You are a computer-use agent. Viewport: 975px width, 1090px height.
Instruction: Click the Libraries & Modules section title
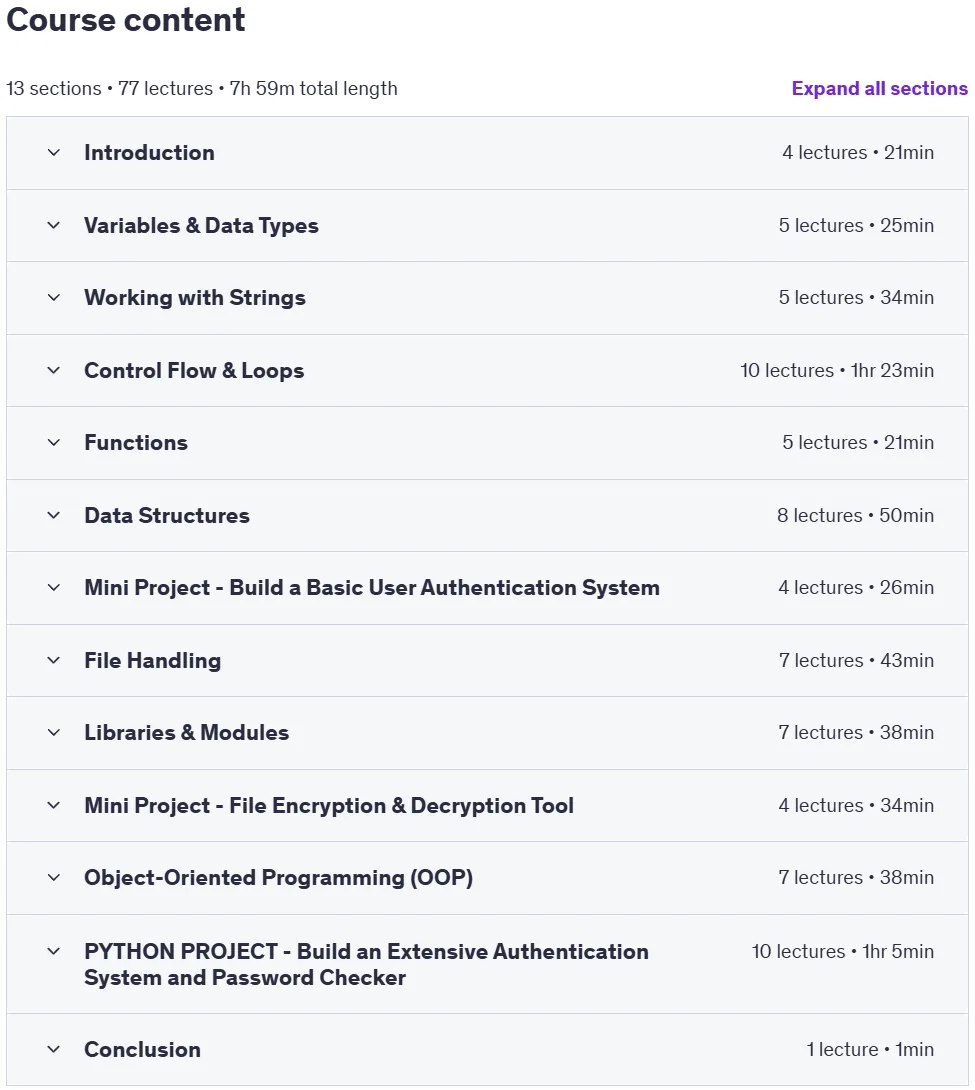(186, 733)
